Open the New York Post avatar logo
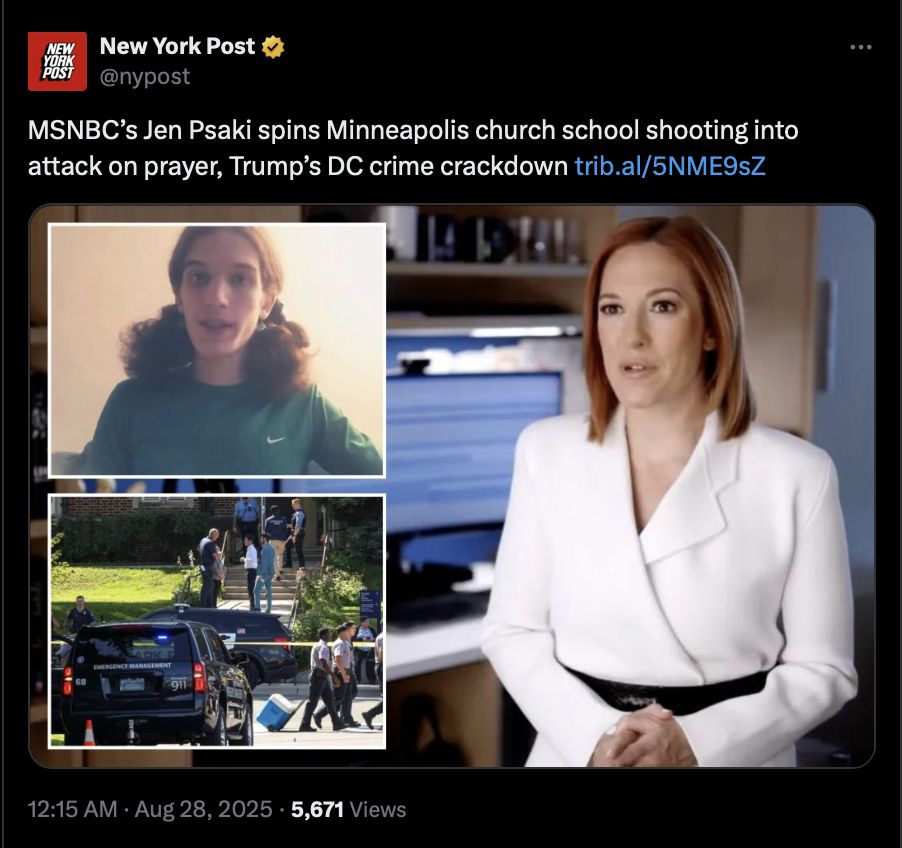The height and width of the screenshot is (848, 902). [x=58, y=62]
